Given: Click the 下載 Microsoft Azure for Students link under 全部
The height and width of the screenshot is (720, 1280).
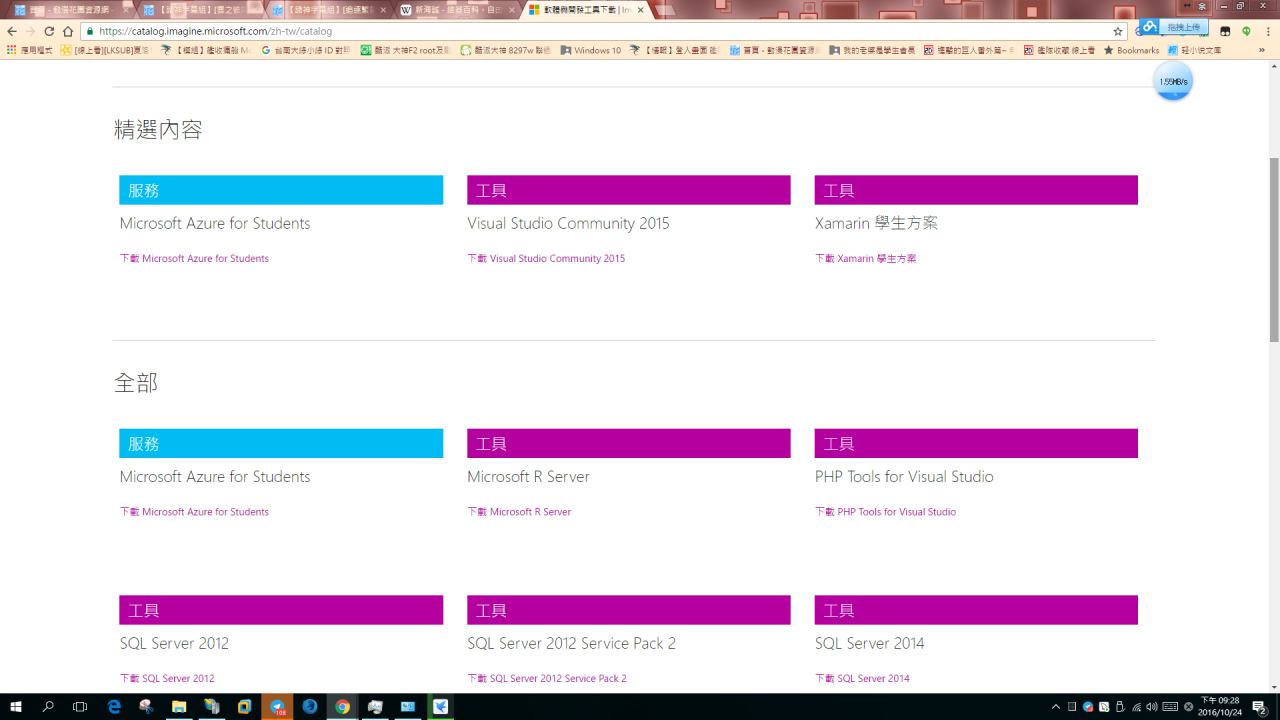Looking at the screenshot, I should (x=194, y=512).
